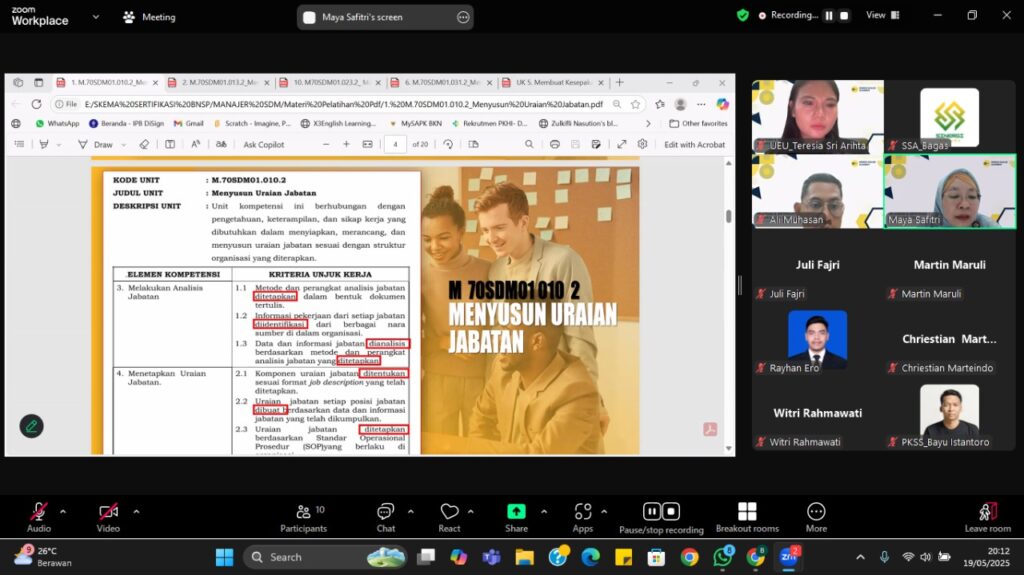1024x575 pixels.
Task: Switch to the Meeting tab
Action: pos(148,17)
